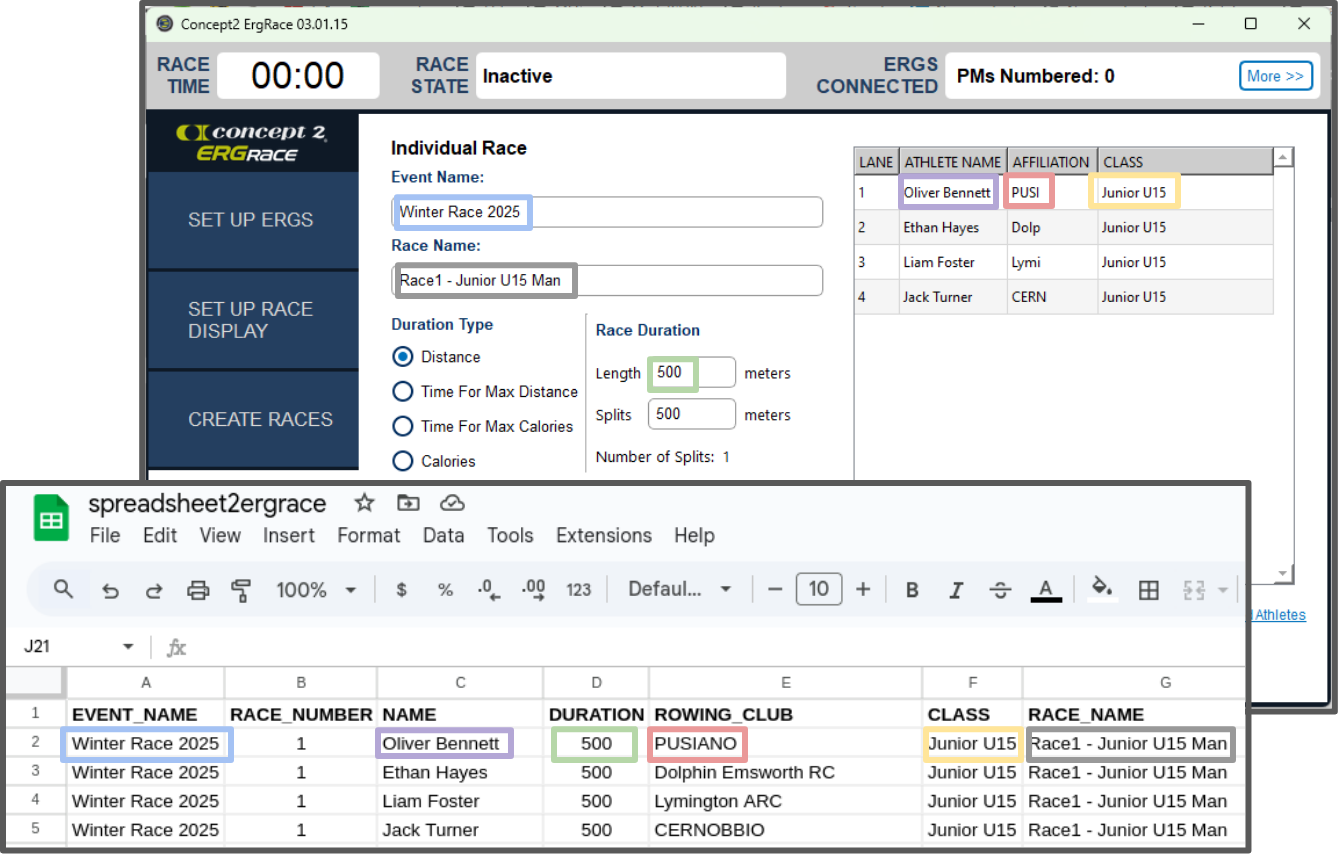This screenshot has height=854, width=1338.
Task: Open the View menu in Sheets
Action: coord(220,535)
